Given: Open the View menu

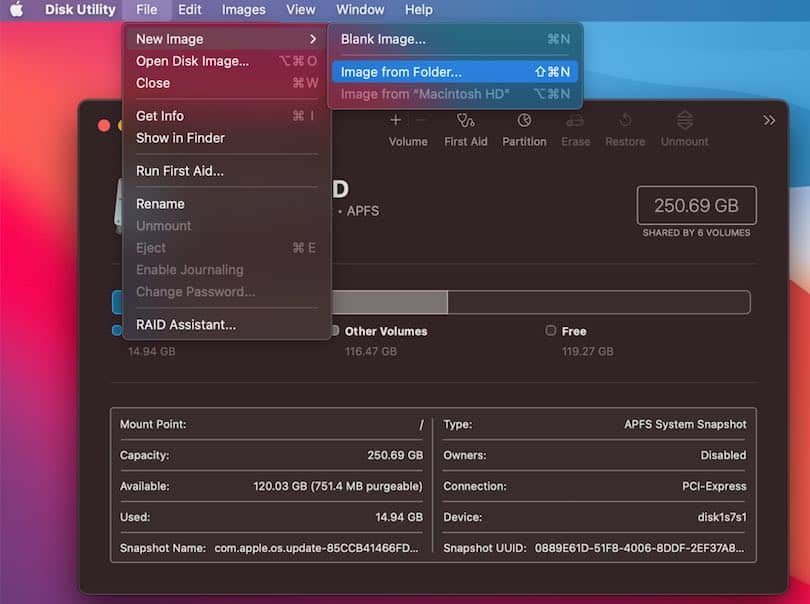Looking at the screenshot, I should click(301, 9).
